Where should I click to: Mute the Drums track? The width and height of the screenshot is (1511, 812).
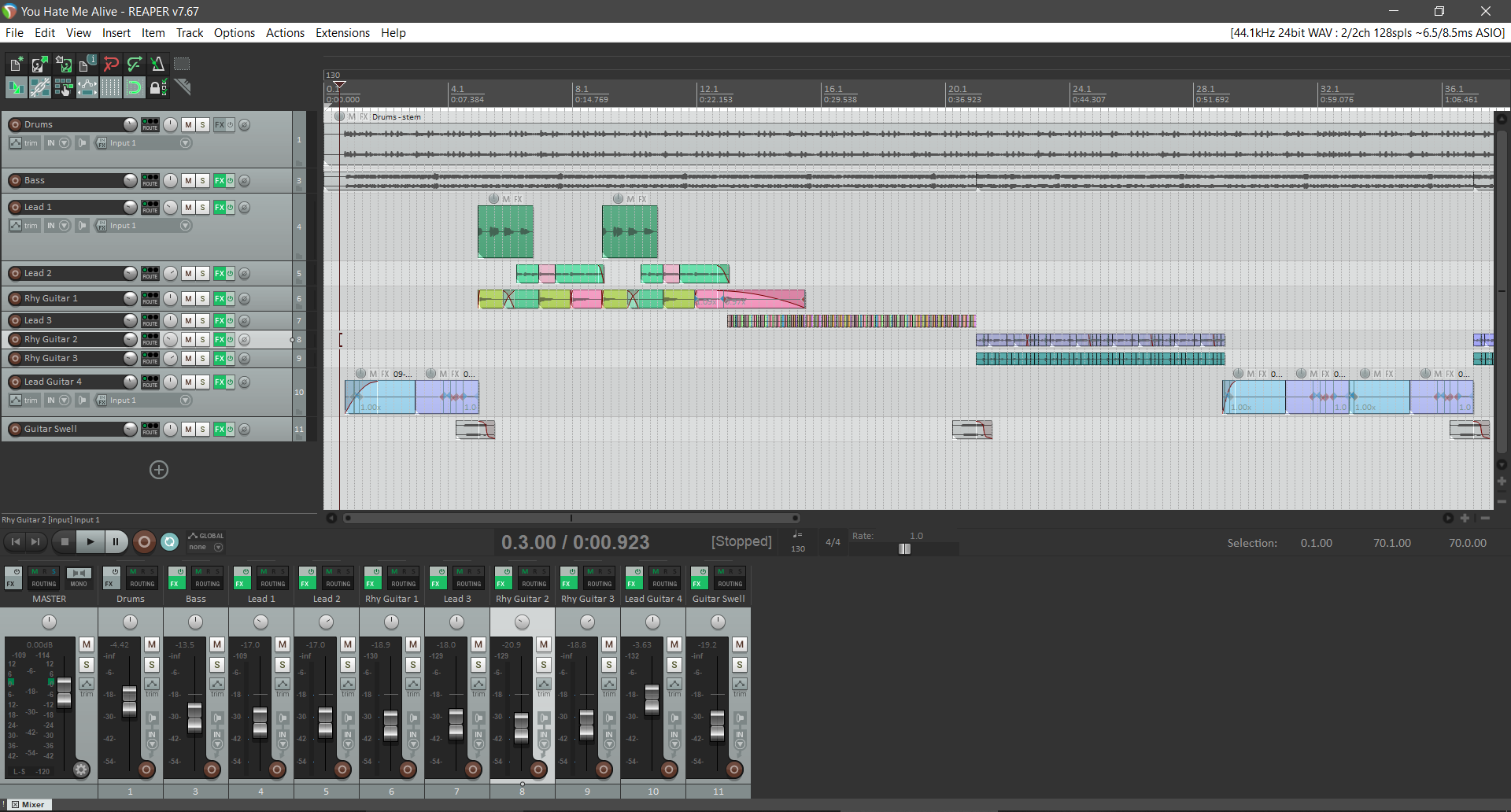tap(188, 124)
